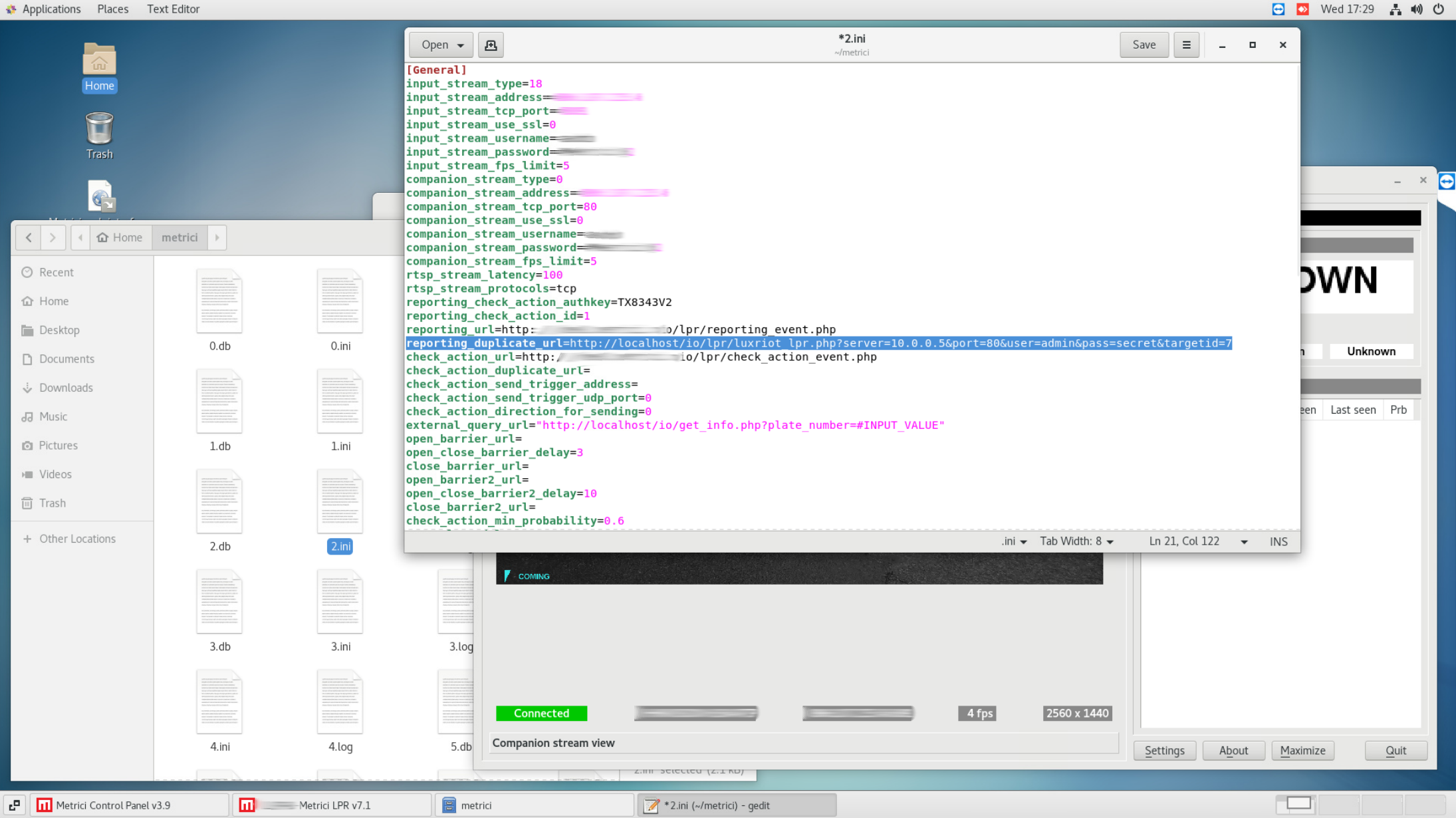Open Recent in file manager sidebar
Image resolution: width=1456 pixels, height=818 pixels.
[56, 272]
